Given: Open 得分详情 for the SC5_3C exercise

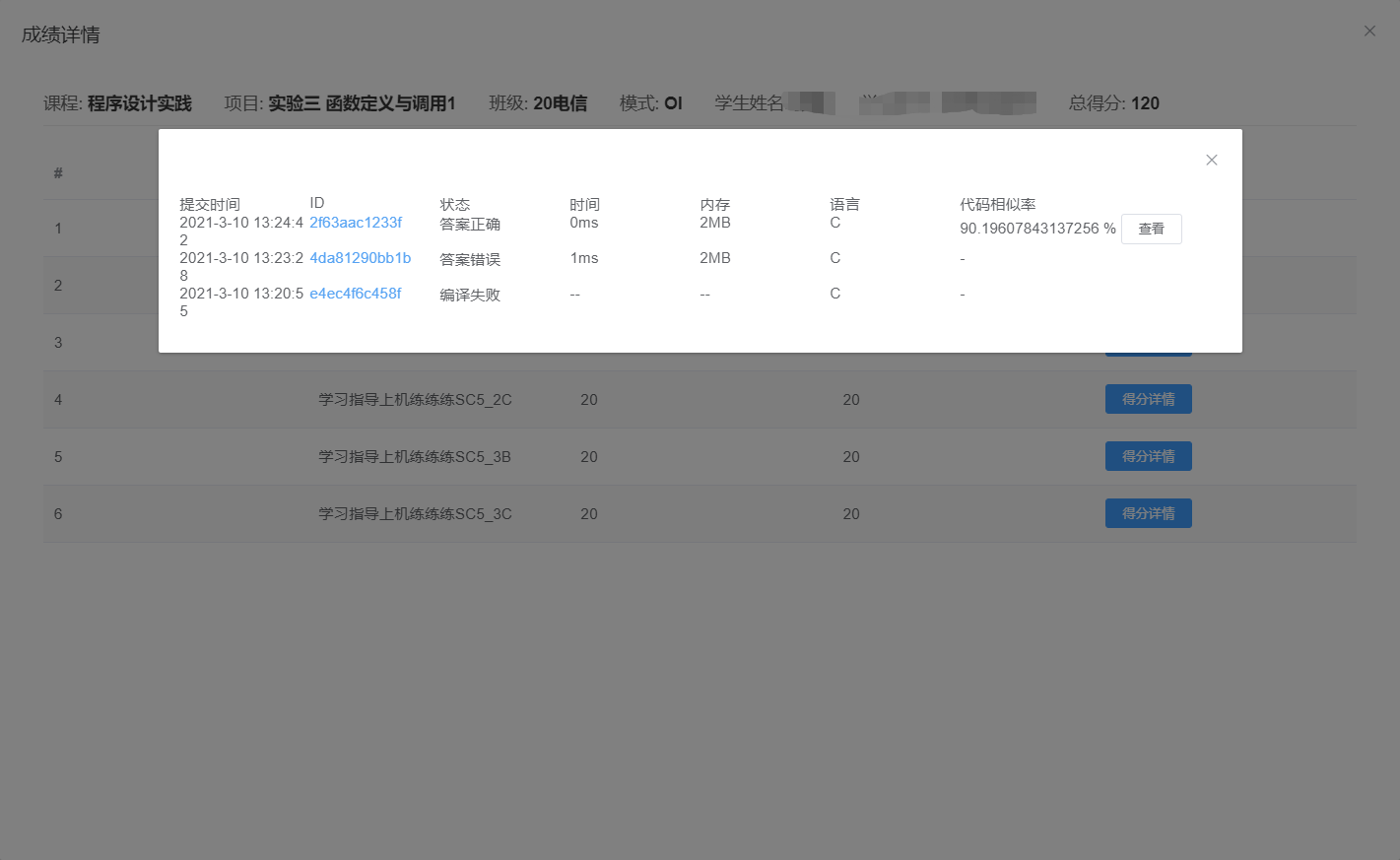Looking at the screenshot, I should 1148,513.
